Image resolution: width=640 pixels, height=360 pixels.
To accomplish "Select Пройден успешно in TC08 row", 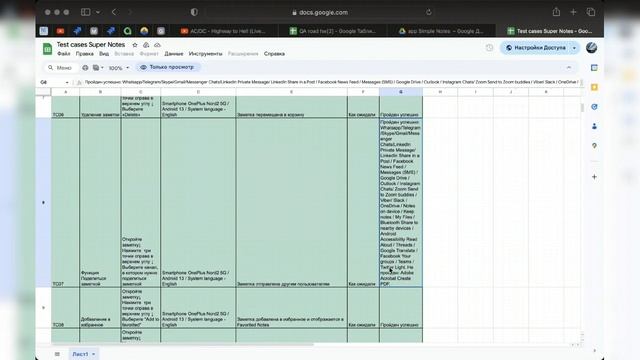I will pos(401,308).
